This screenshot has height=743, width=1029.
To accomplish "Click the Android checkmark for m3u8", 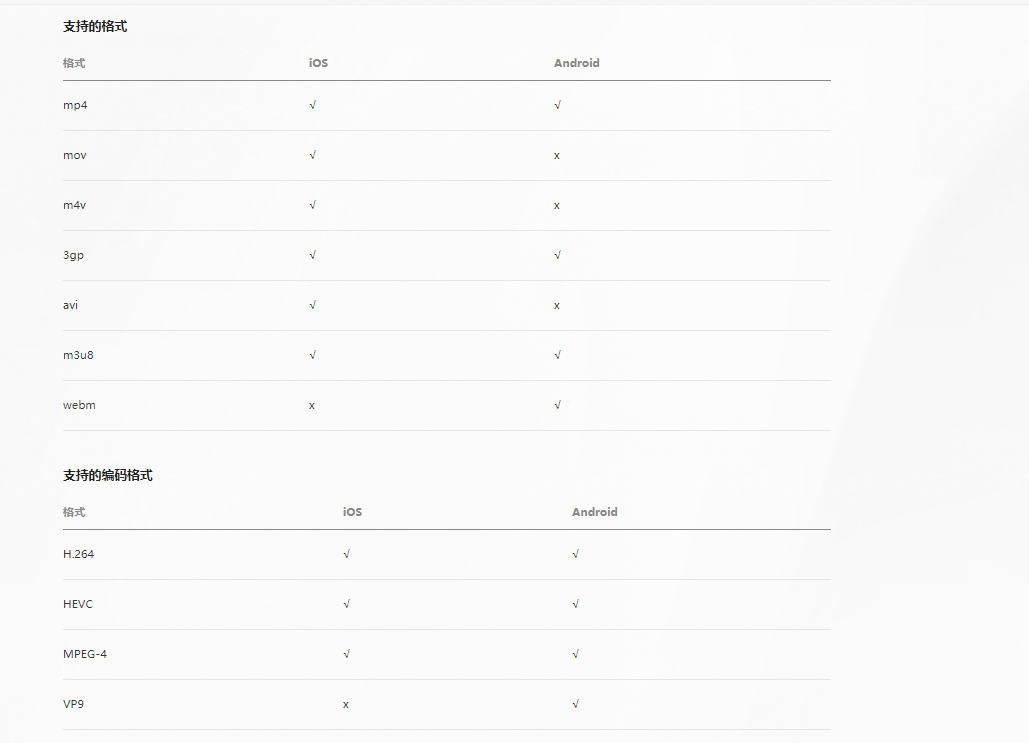I will [x=557, y=355].
